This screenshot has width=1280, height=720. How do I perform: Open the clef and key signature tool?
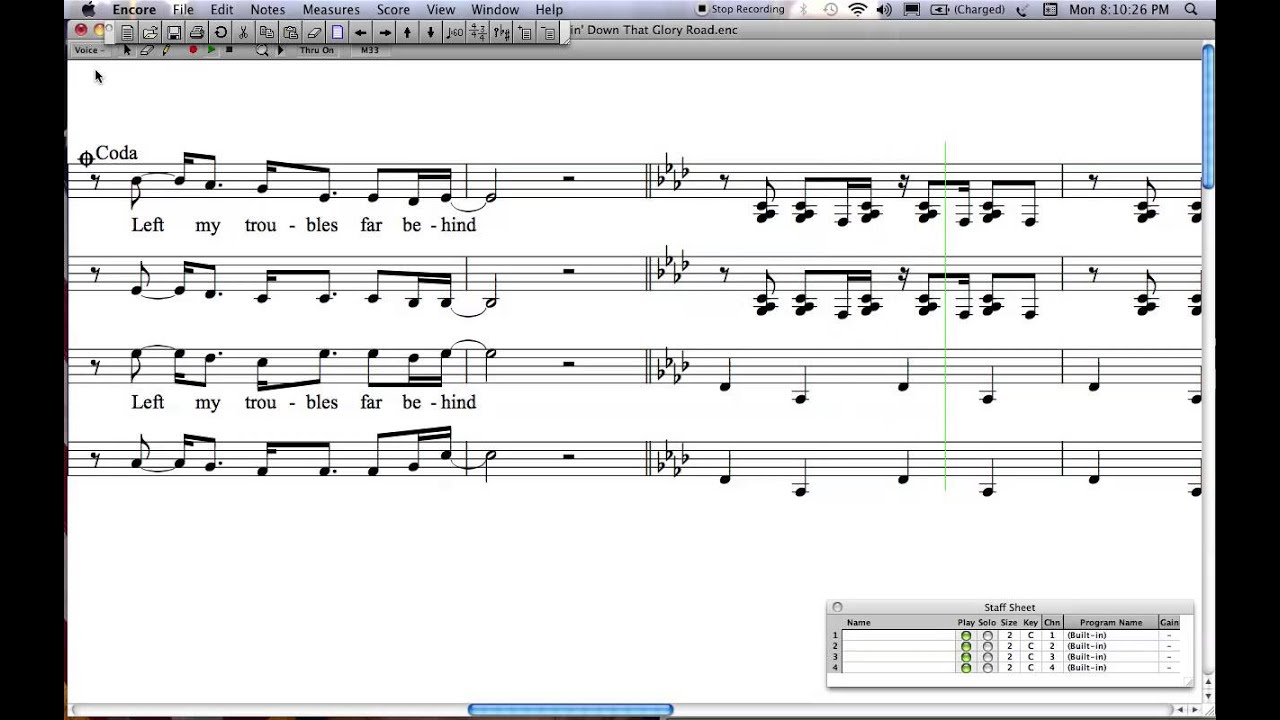coord(501,32)
